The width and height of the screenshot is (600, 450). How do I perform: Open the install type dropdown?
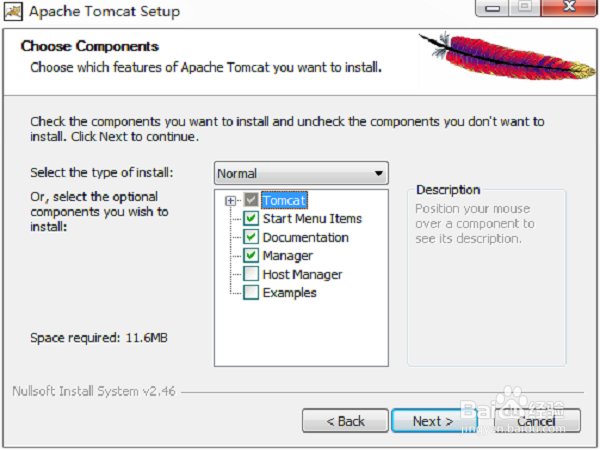(x=301, y=173)
